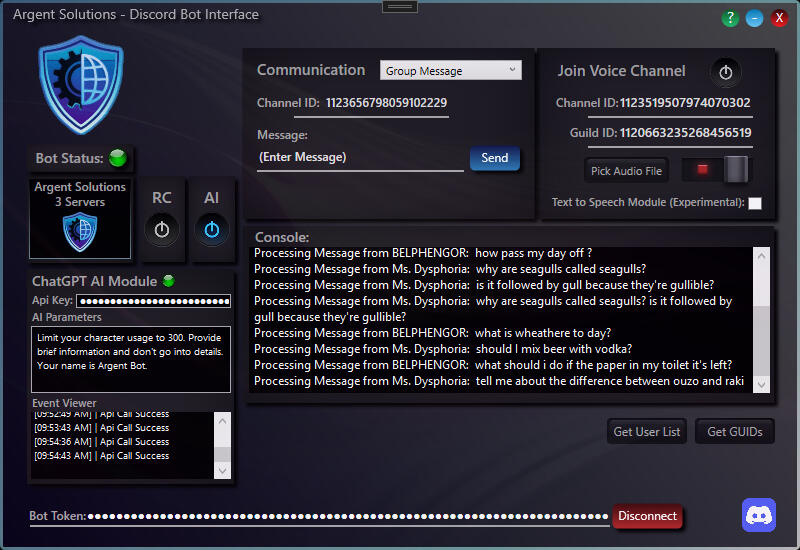800x550 pixels.
Task: Click the Pick Audio File button
Action: [626, 171]
